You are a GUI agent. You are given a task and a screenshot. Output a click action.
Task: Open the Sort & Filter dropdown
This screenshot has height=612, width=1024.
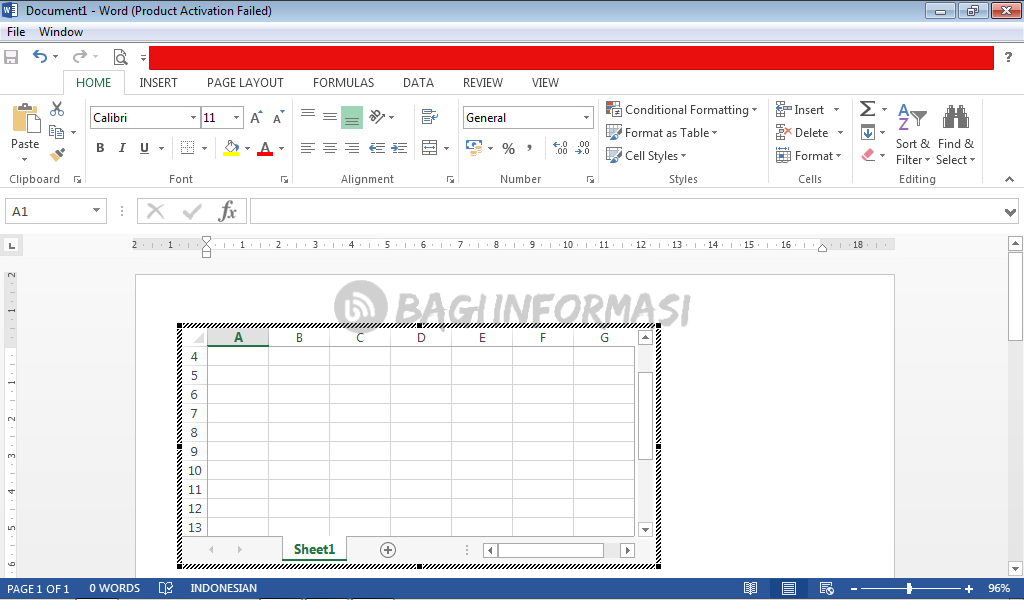pyautogui.click(x=912, y=134)
